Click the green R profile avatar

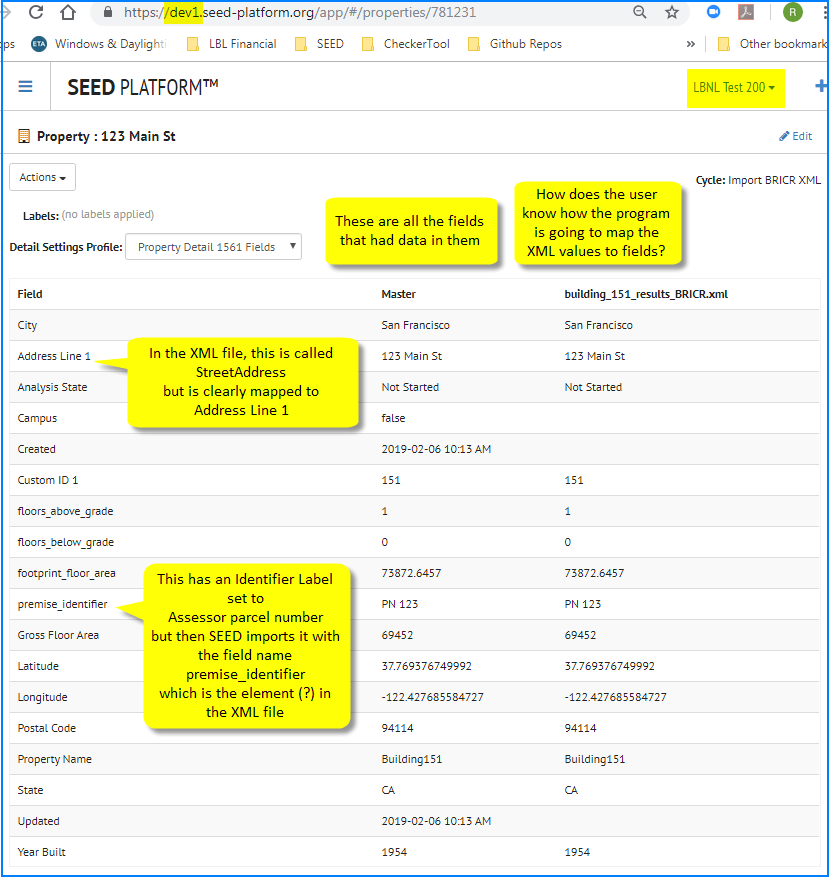pyautogui.click(x=792, y=14)
